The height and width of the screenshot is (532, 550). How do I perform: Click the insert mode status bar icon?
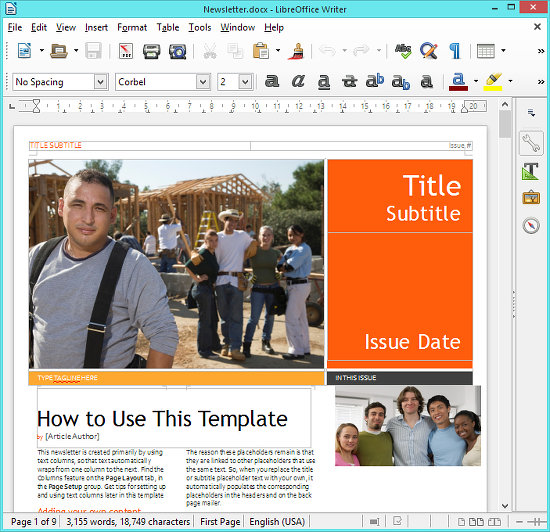click(374, 522)
